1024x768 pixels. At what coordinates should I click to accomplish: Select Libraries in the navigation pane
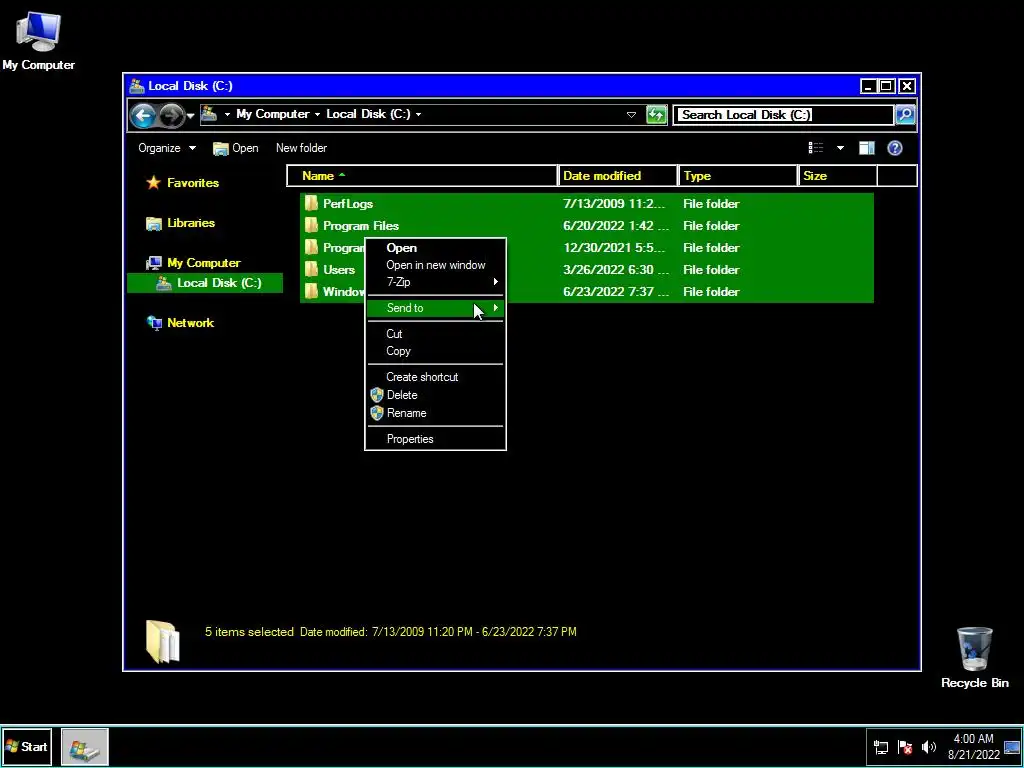(x=191, y=223)
